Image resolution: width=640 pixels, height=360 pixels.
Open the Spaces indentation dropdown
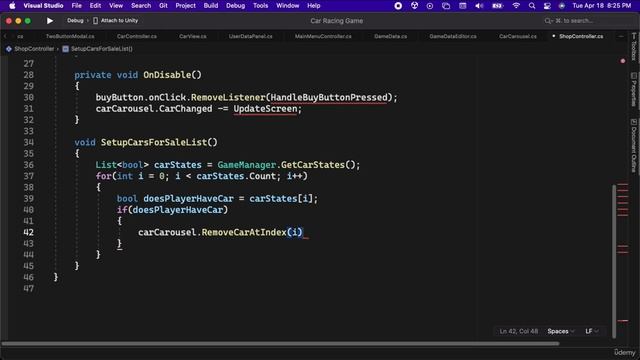561,331
